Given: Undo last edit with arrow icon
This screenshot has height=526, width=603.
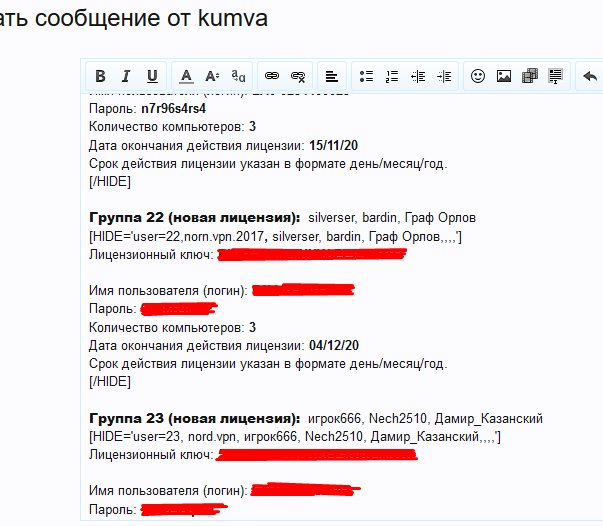Looking at the screenshot, I should 590,76.
